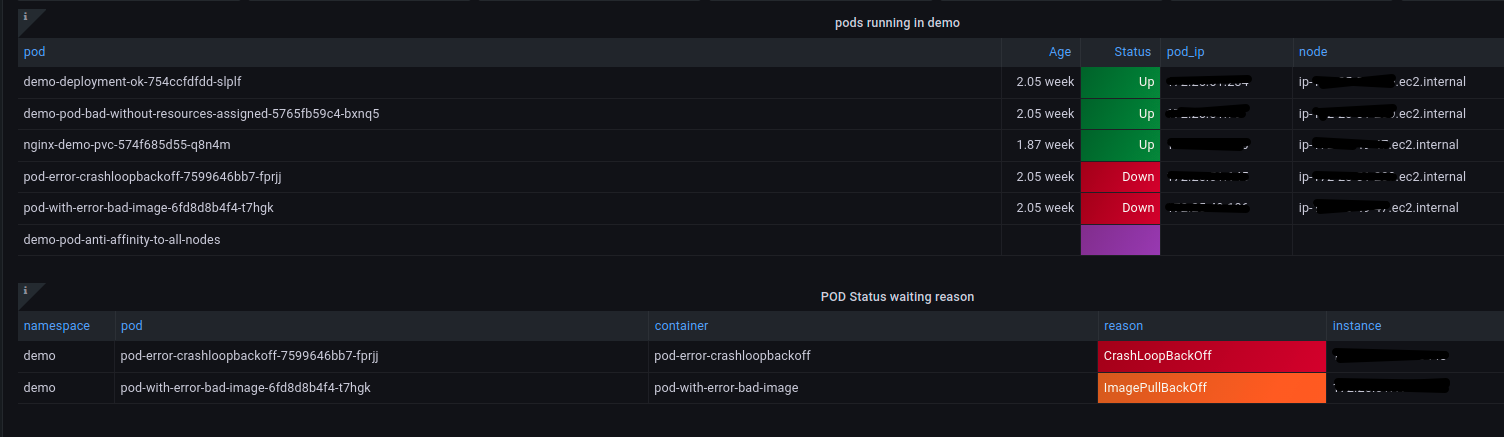
Task: Open "pods running in demo" panel title menu
Action: click(897, 23)
